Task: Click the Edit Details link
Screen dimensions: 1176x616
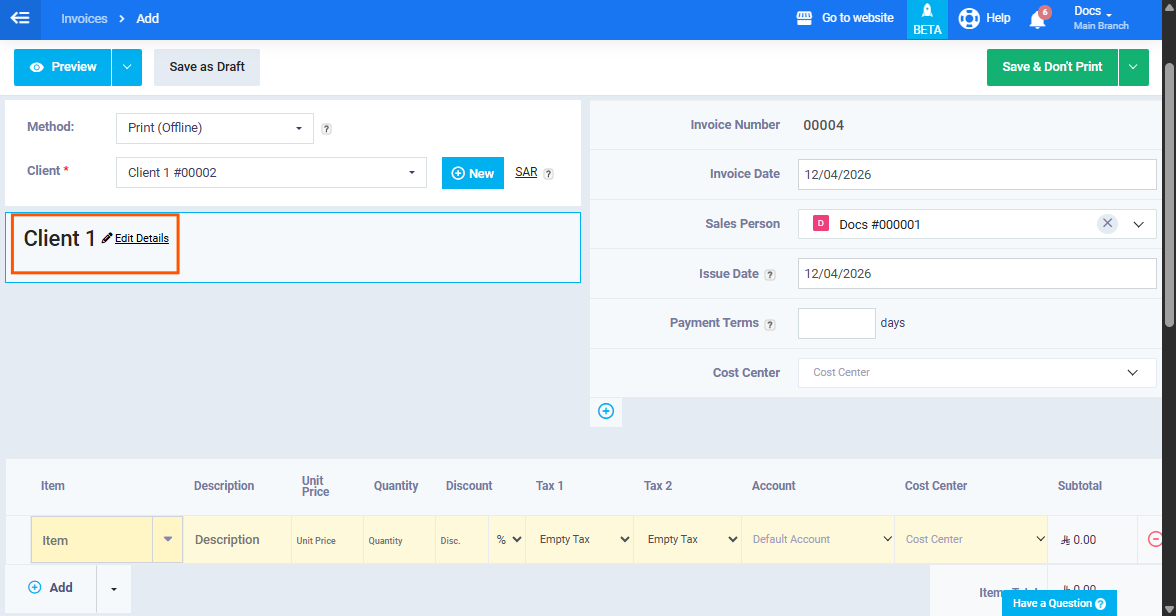Action: (x=141, y=239)
